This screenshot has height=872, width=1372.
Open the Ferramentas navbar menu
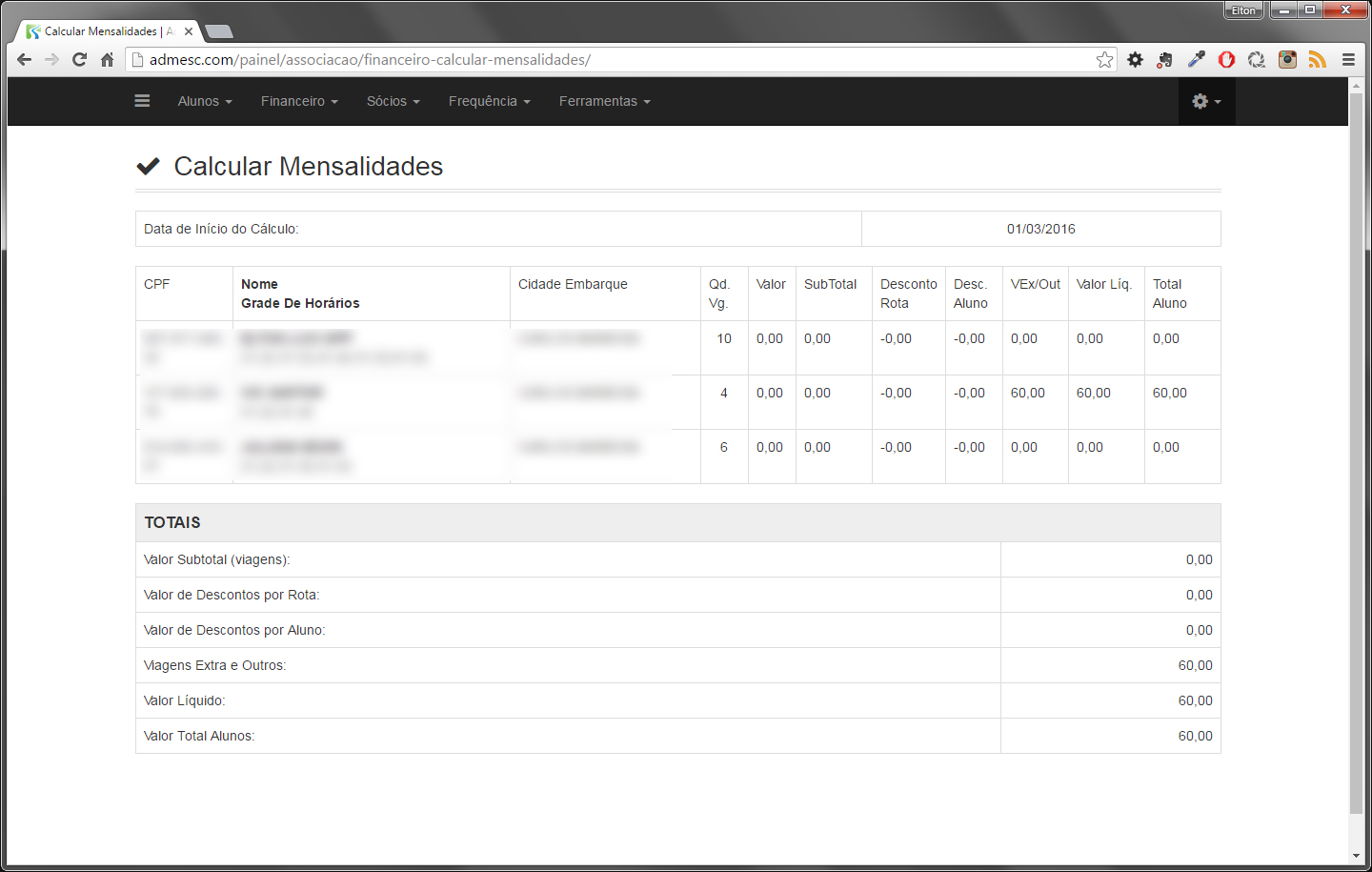click(x=604, y=101)
